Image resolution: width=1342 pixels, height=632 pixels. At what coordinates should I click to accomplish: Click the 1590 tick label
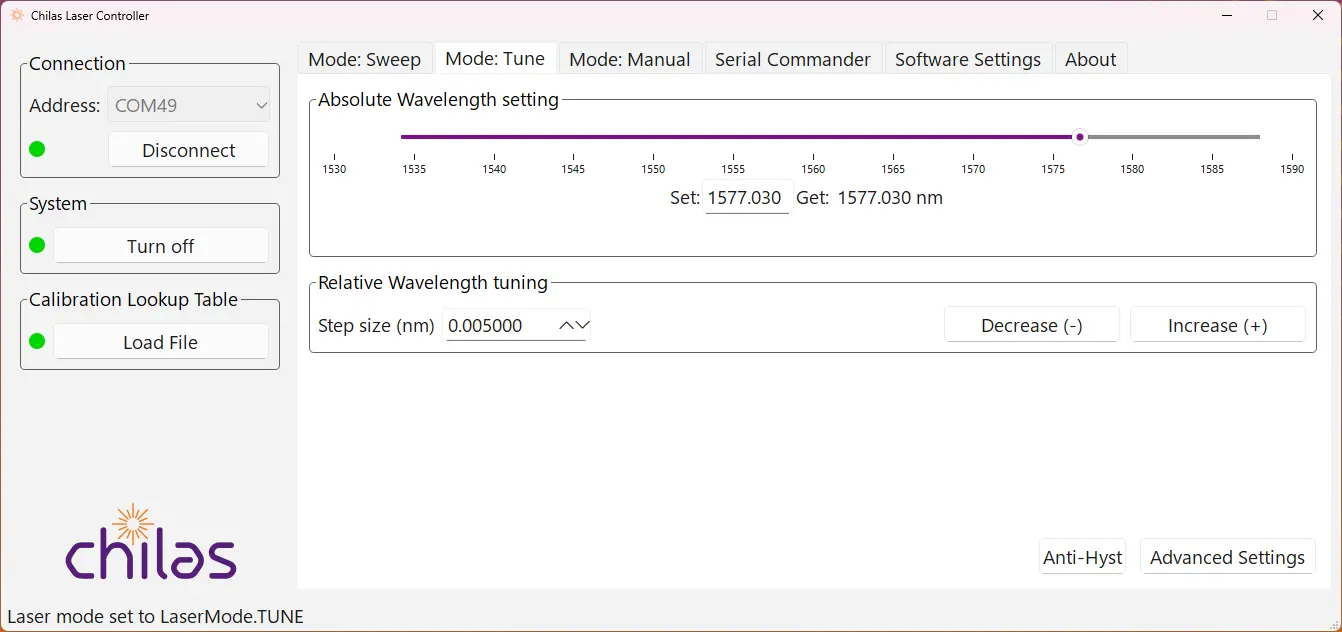coord(1292,169)
